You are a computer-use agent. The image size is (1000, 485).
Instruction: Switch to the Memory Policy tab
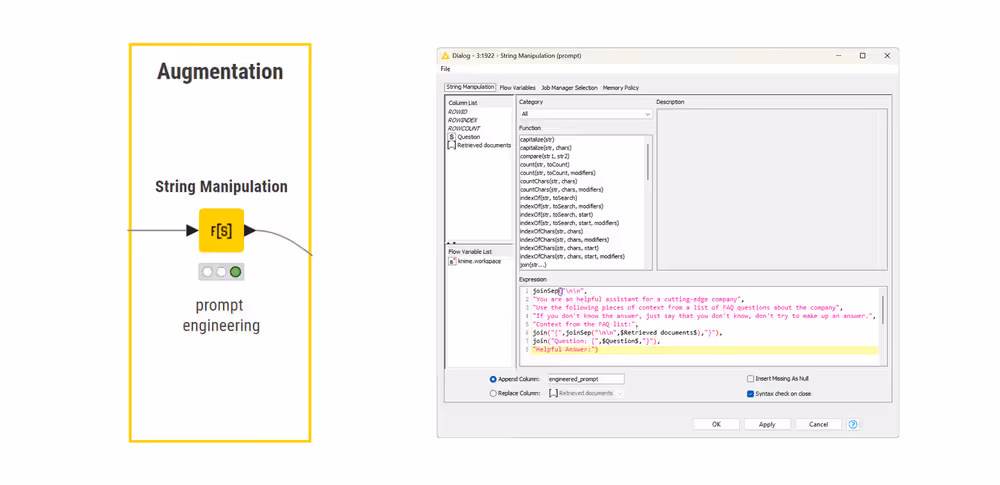[x=620, y=88]
